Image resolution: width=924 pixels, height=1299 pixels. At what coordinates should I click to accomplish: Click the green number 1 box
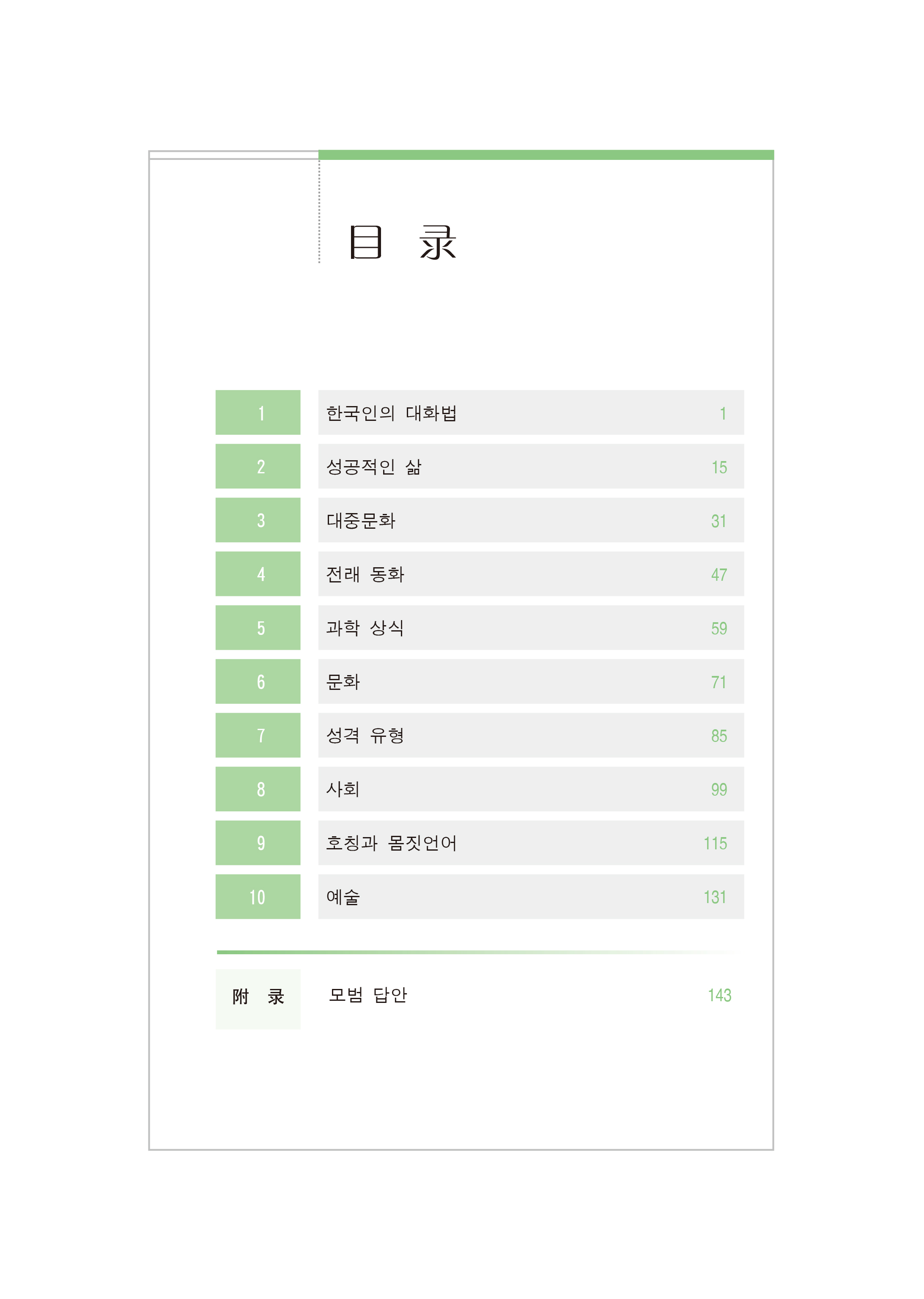(258, 412)
